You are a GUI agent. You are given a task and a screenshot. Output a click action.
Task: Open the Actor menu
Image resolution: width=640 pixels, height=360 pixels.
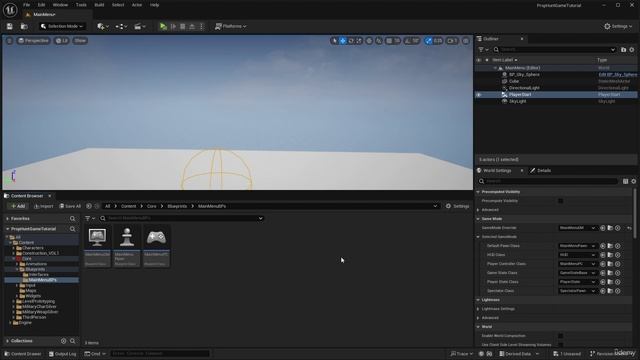pos(137,5)
